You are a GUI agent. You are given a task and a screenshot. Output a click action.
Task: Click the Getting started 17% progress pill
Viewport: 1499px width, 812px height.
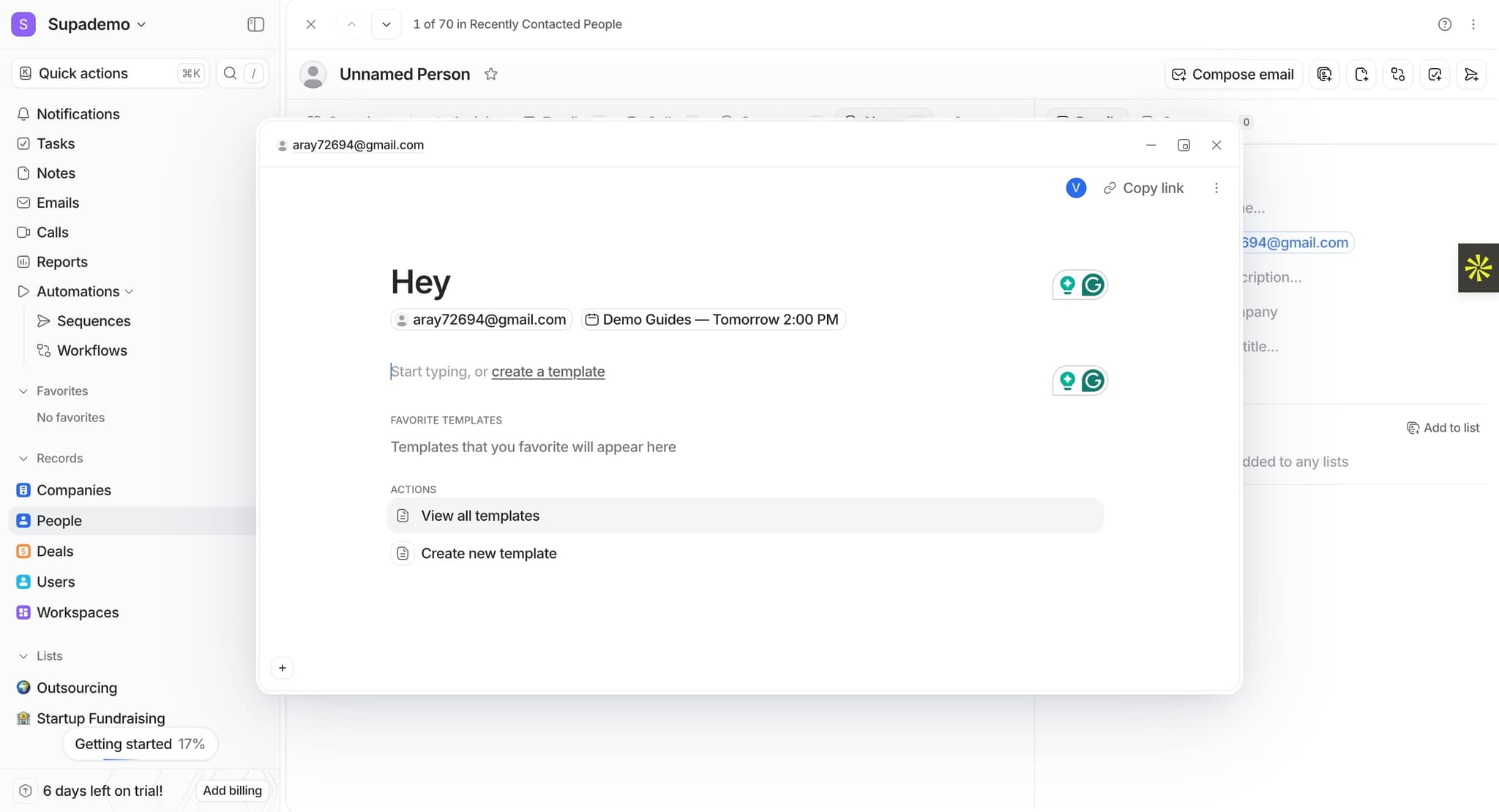click(140, 744)
